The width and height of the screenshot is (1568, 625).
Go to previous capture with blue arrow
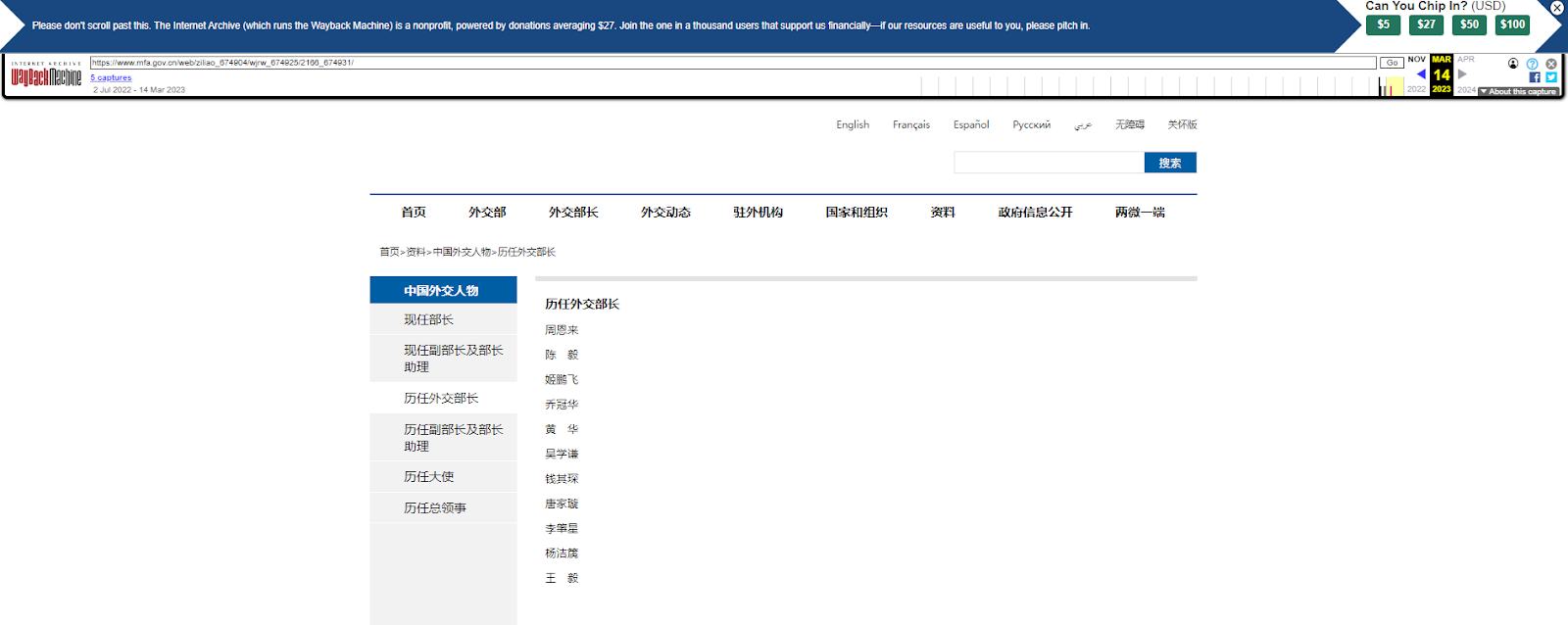(x=1420, y=74)
